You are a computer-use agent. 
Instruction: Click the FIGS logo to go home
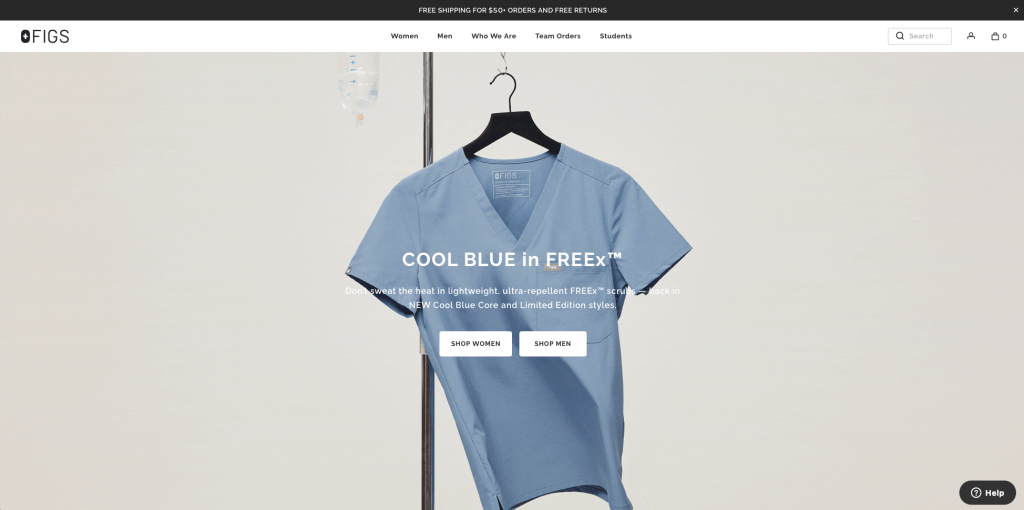tap(45, 37)
